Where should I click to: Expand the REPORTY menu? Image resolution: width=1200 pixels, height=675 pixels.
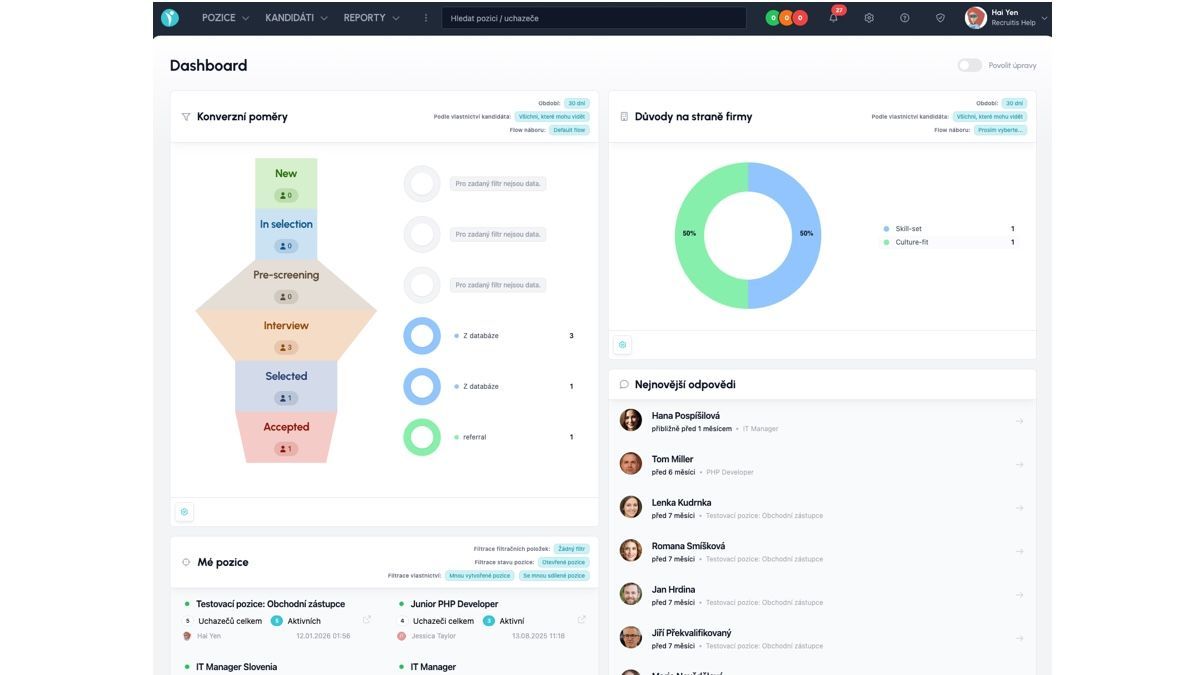pyautogui.click(x=371, y=18)
